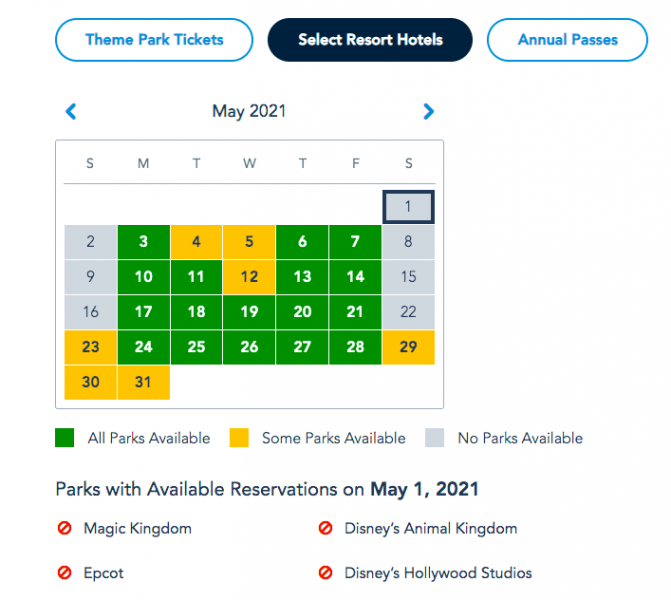This screenshot has height=600, width=671.
Task: Advance to next month using right arrow
Action: point(429,112)
